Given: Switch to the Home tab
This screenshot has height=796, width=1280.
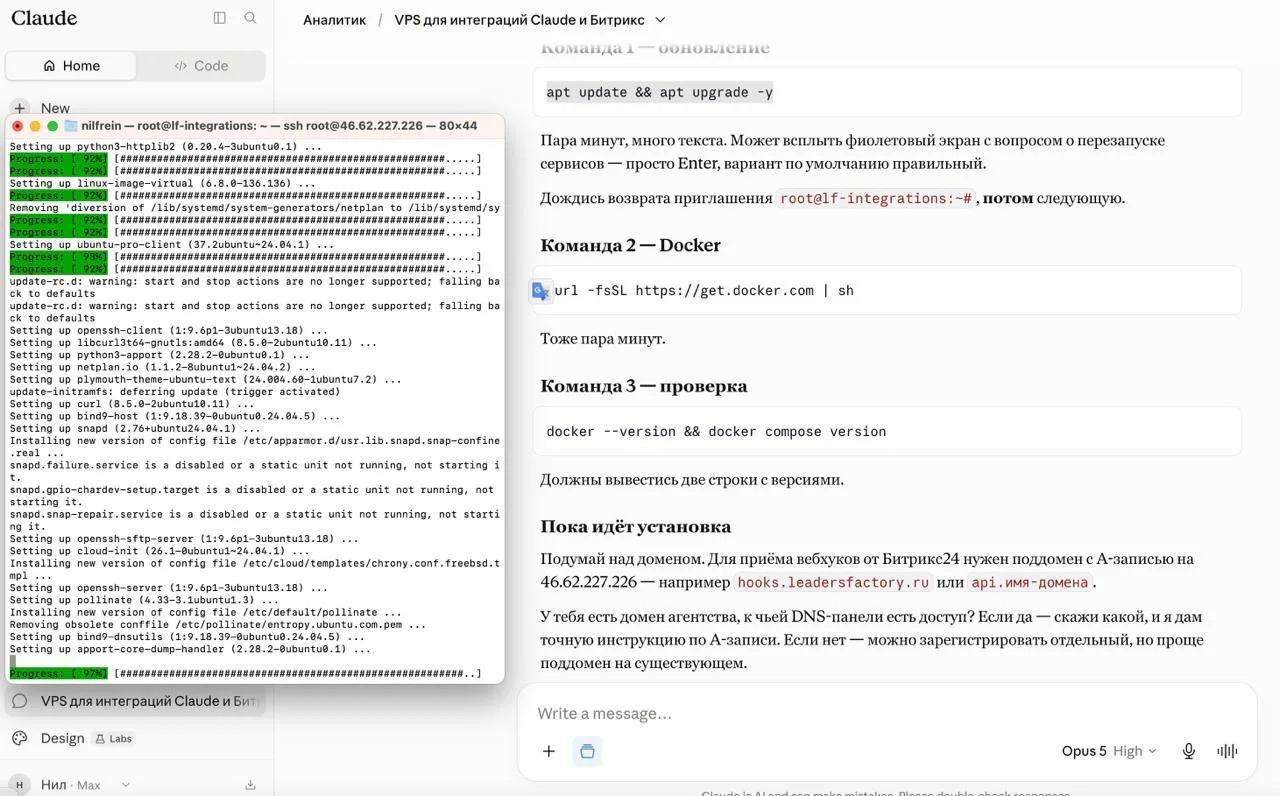Looking at the screenshot, I should (71, 66).
